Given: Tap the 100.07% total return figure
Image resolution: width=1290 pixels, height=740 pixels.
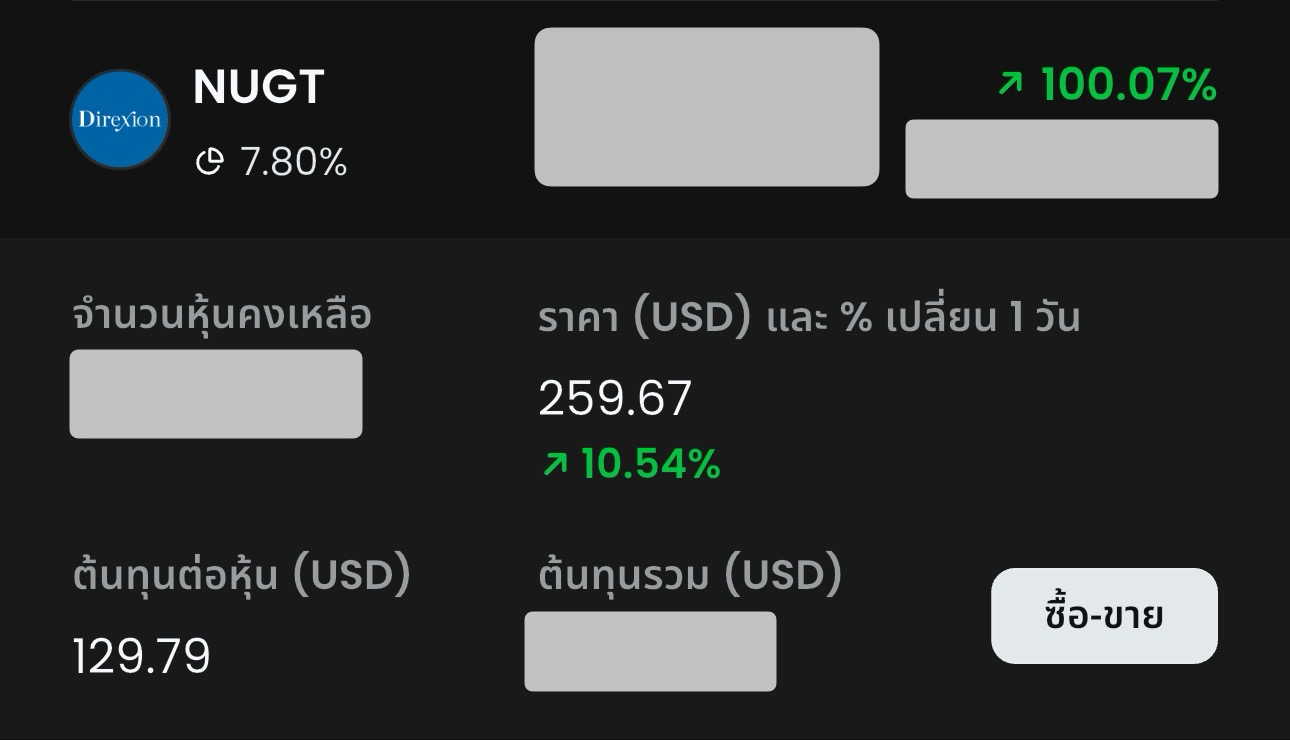Looking at the screenshot, I should click(x=1128, y=85).
